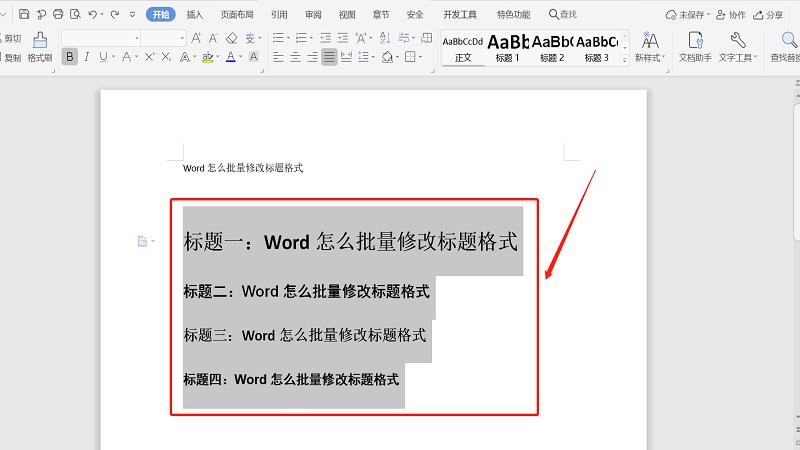Clear formatting with the eraser icon

(x=231, y=38)
